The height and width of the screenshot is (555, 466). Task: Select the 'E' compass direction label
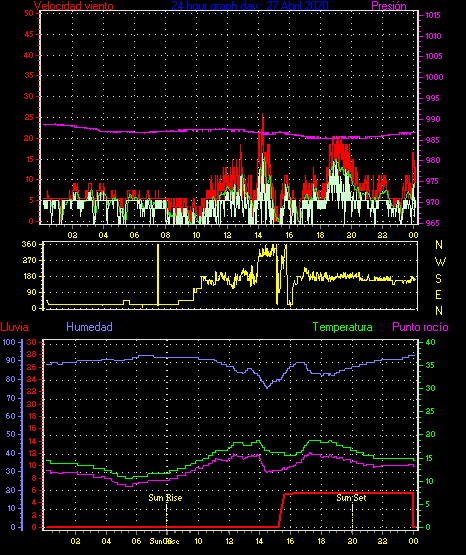438,294
